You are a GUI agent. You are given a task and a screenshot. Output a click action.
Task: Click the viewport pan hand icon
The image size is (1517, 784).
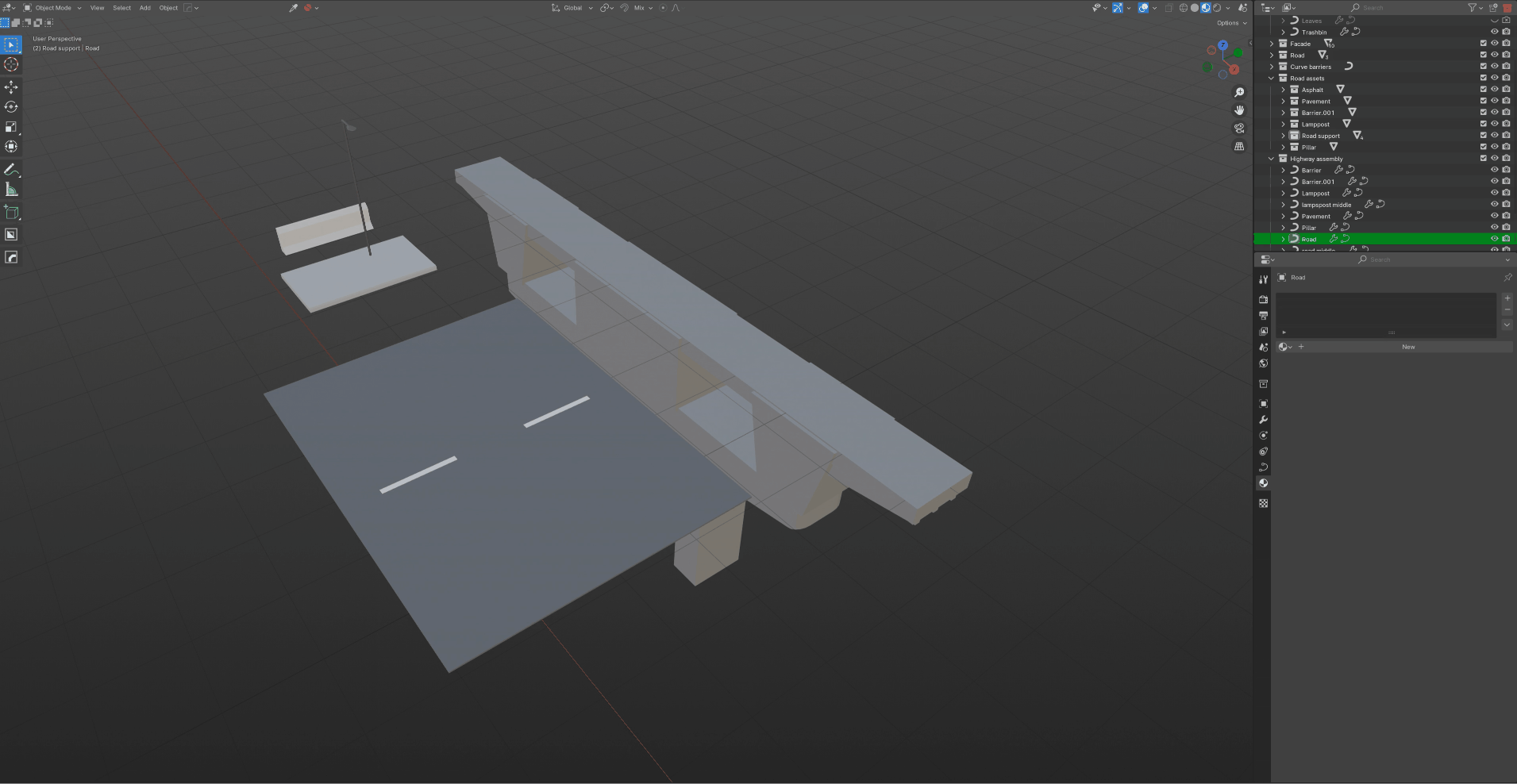[1239, 110]
